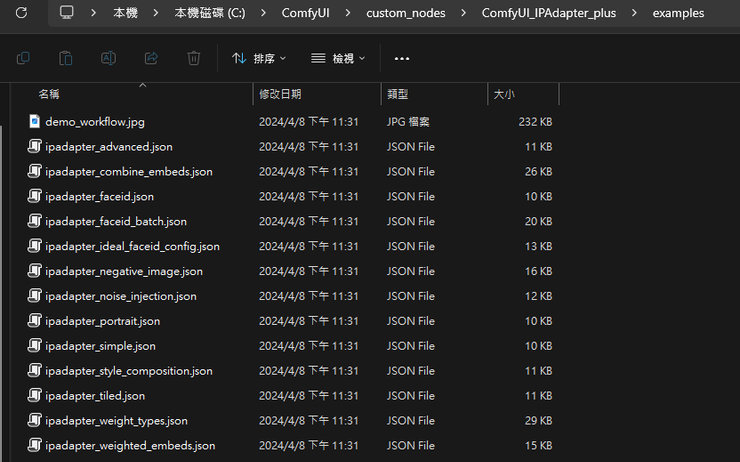Click the share icon in toolbar

pyautogui.click(x=151, y=59)
